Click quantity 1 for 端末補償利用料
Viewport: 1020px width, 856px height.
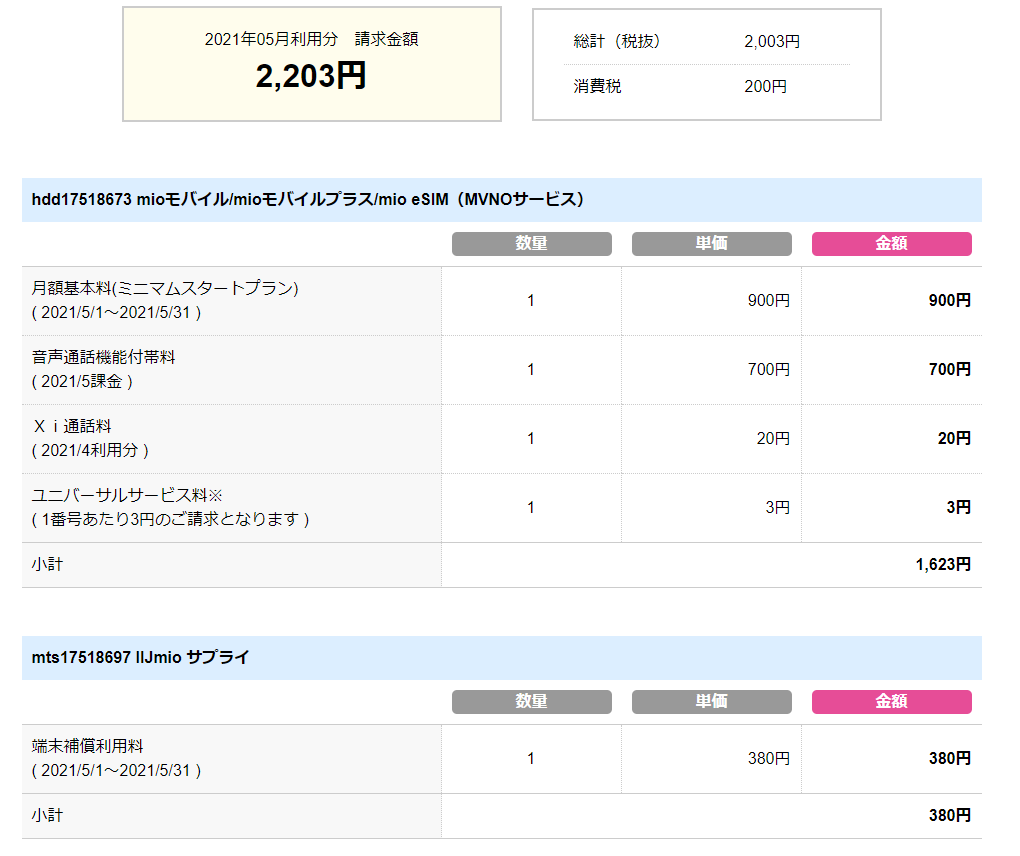pos(531,758)
